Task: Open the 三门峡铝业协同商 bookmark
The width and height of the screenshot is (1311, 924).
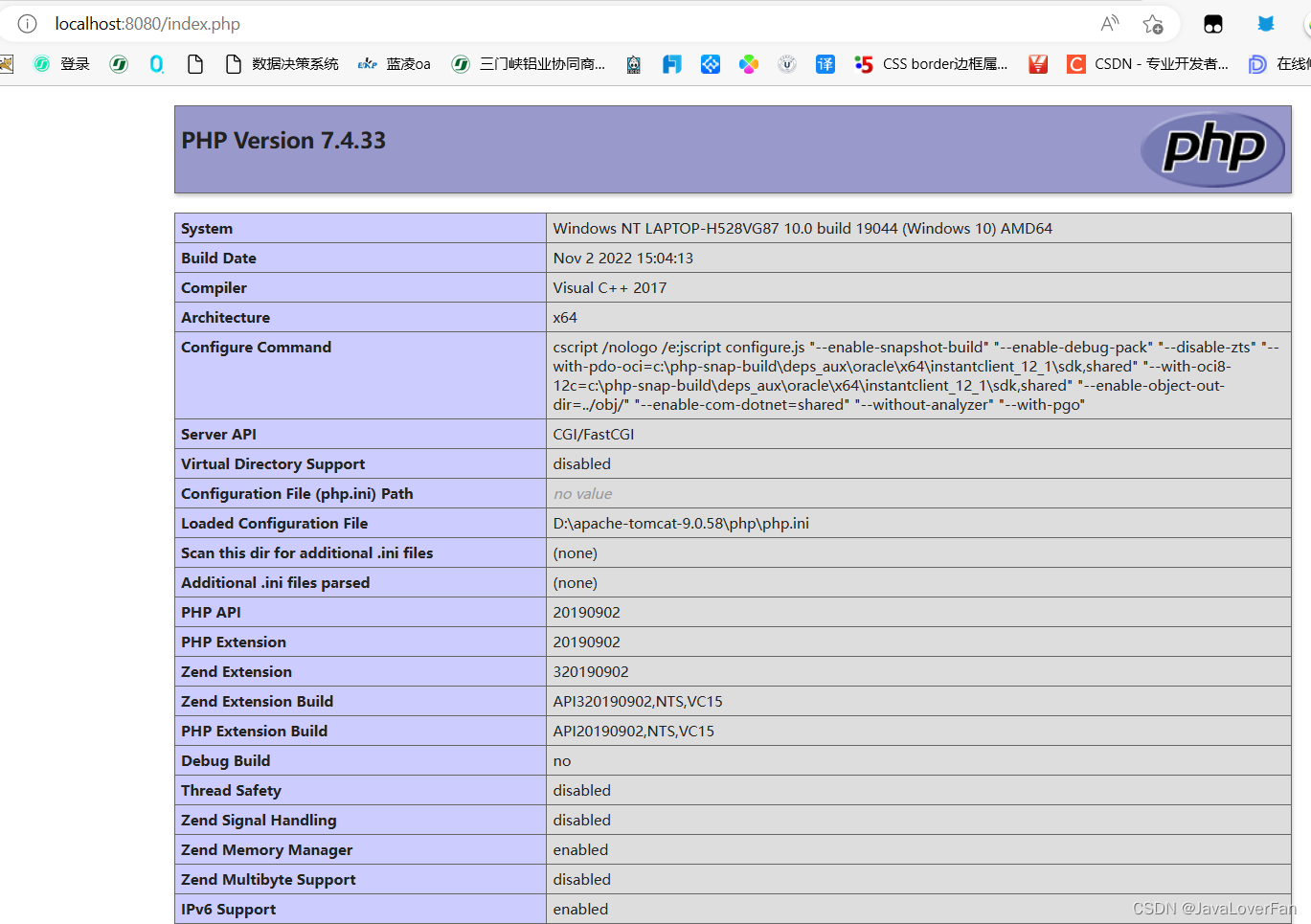Action: [529, 64]
